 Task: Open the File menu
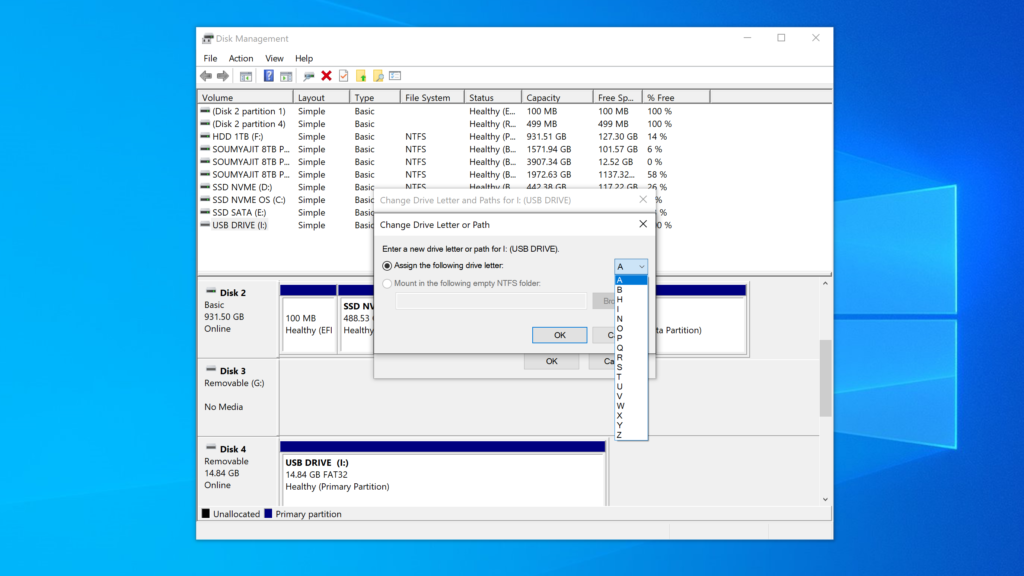click(210, 58)
